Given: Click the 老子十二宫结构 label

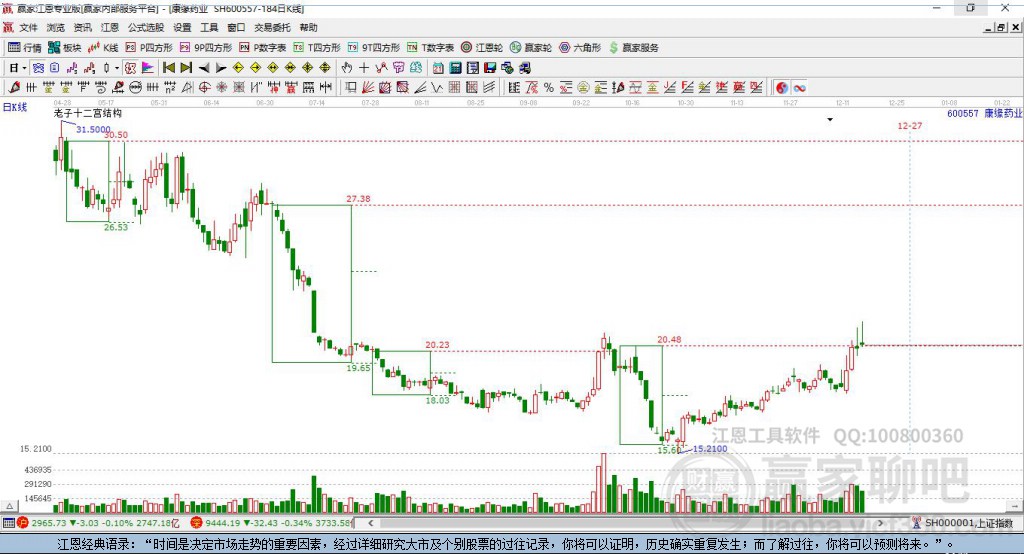Looking at the screenshot, I should (88, 113).
